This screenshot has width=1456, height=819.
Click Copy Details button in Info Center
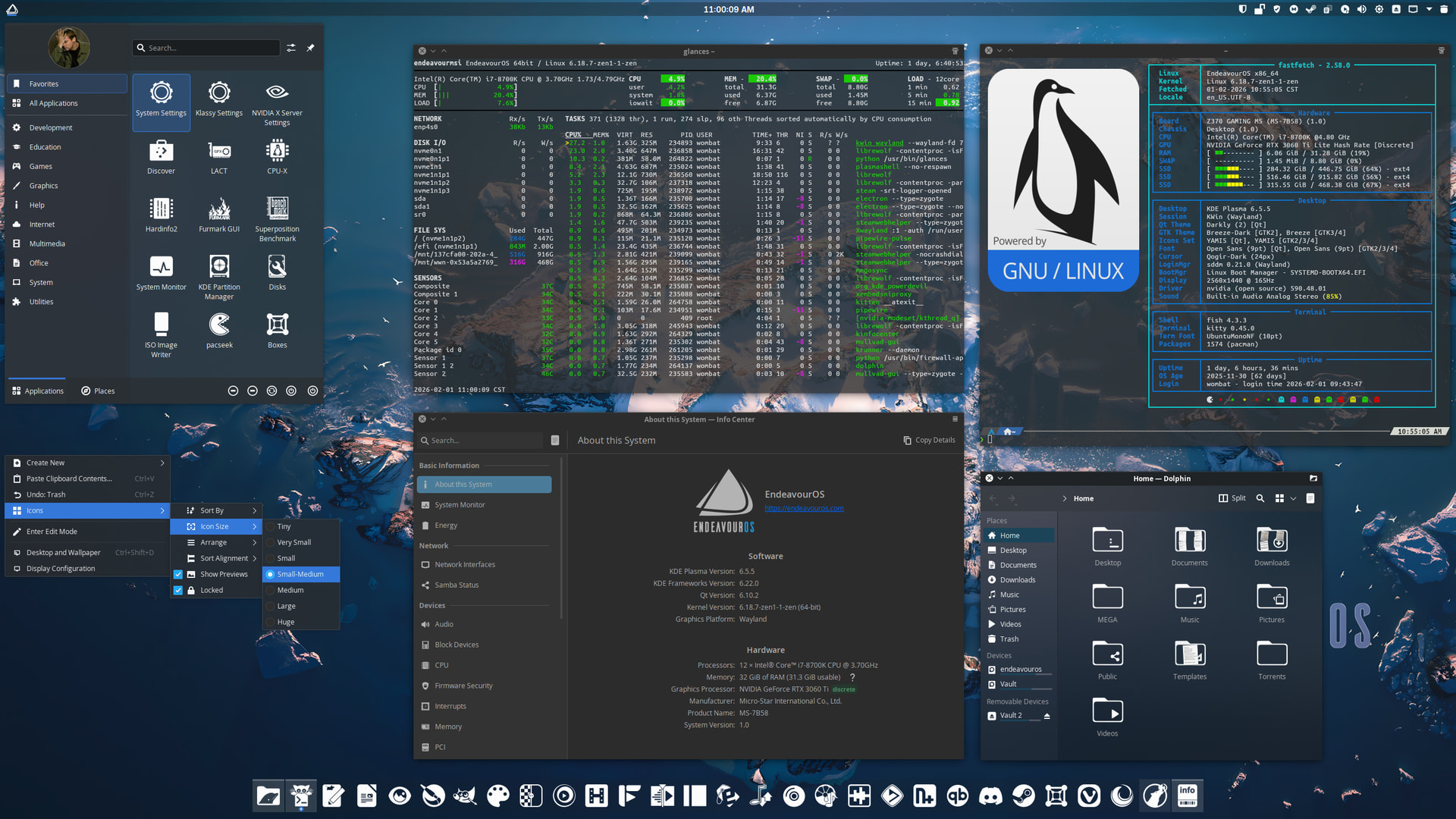(x=929, y=440)
